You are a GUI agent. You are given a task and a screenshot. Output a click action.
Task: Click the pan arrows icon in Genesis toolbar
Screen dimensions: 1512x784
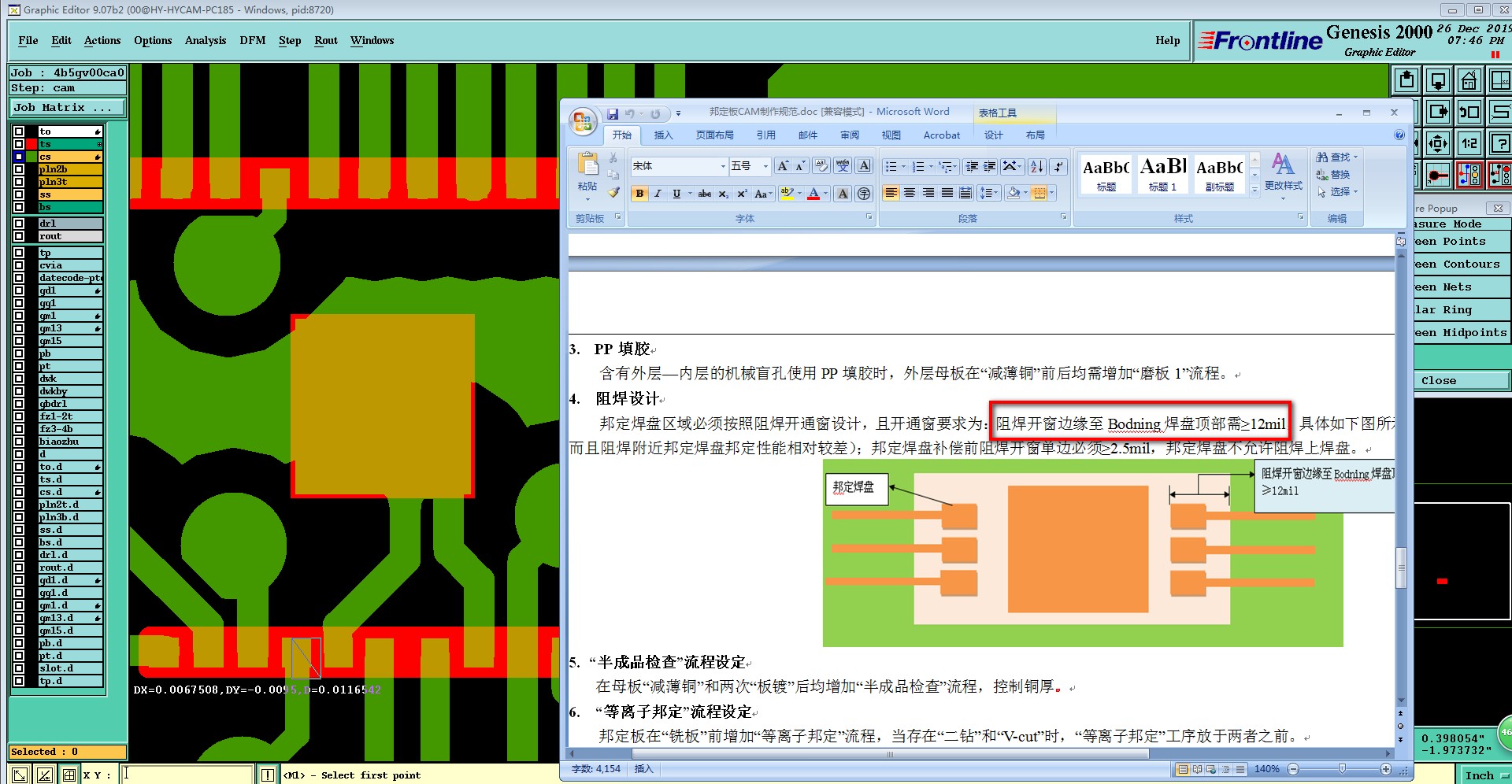1437,143
